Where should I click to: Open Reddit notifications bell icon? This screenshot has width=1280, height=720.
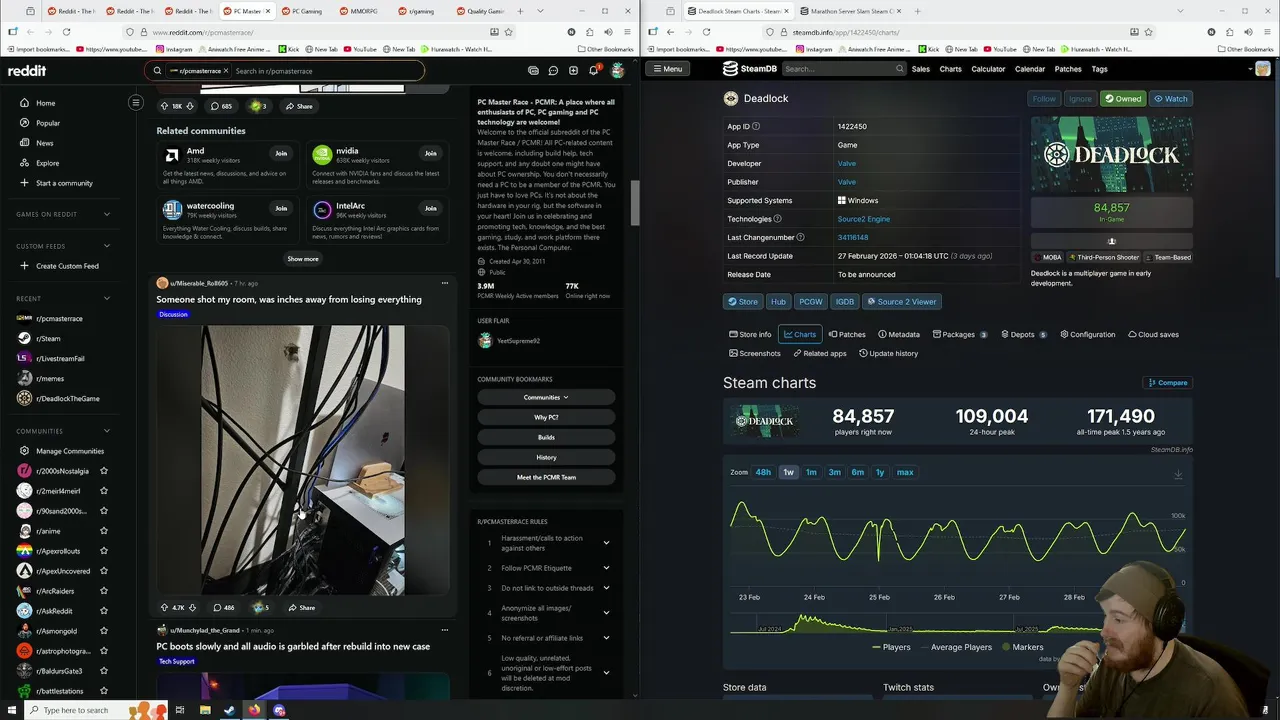coord(593,71)
